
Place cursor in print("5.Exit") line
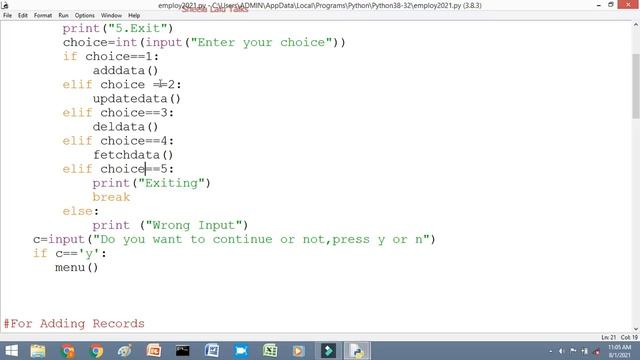(118, 28)
